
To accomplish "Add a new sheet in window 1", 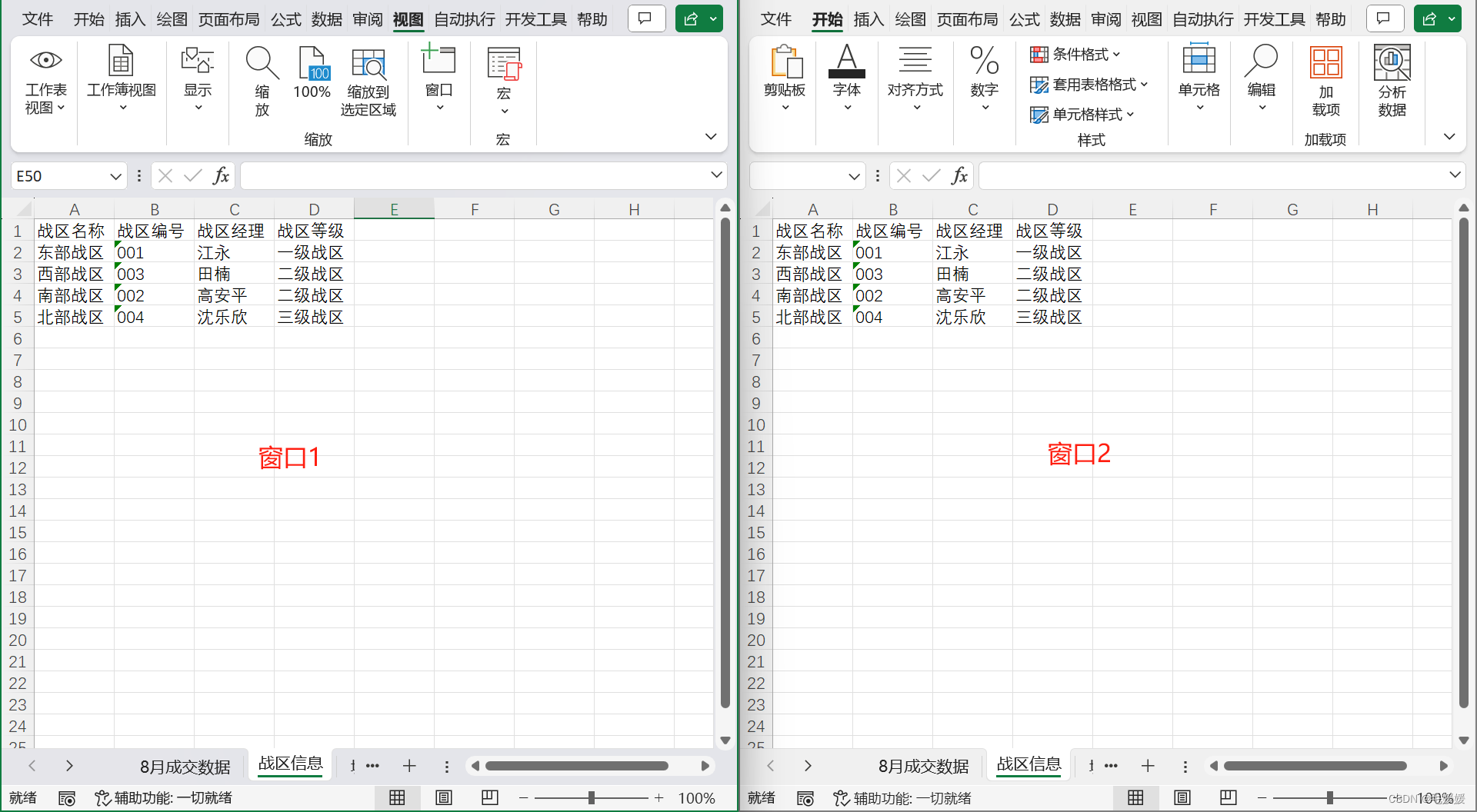I will click(409, 766).
